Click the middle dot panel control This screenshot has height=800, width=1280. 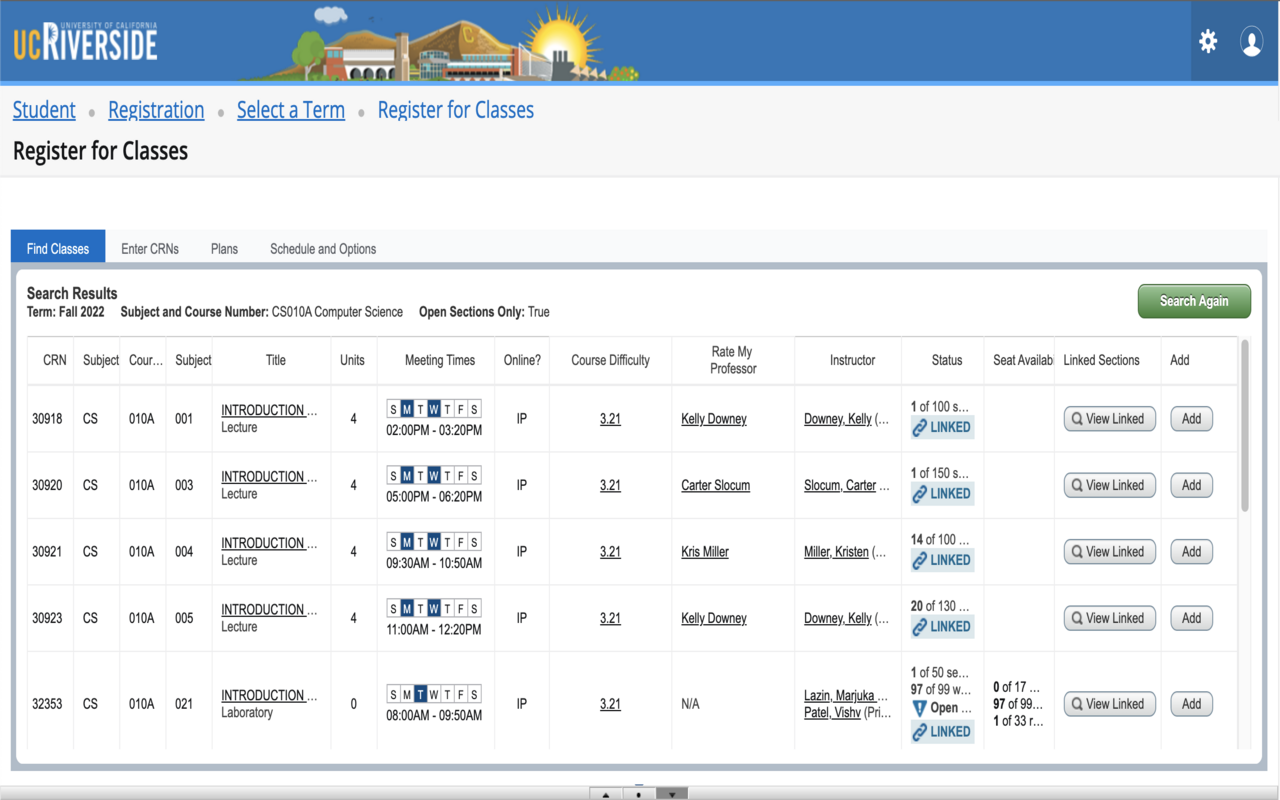pyautogui.click(x=639, y=794)
